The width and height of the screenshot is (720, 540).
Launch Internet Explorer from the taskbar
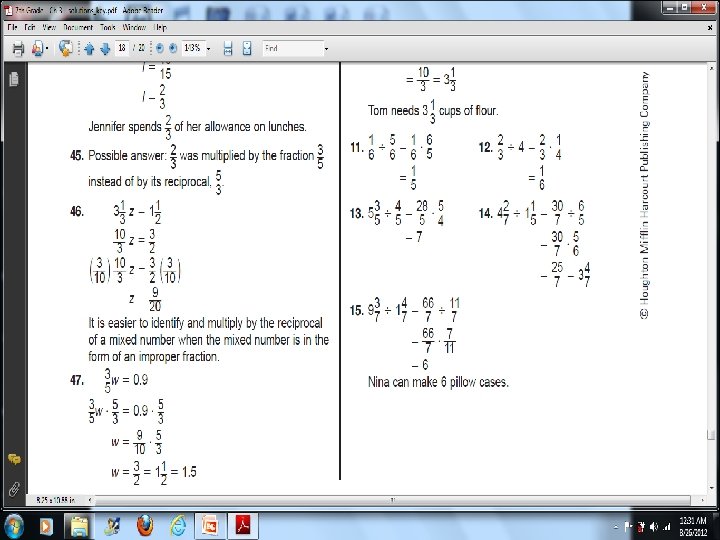178,526
